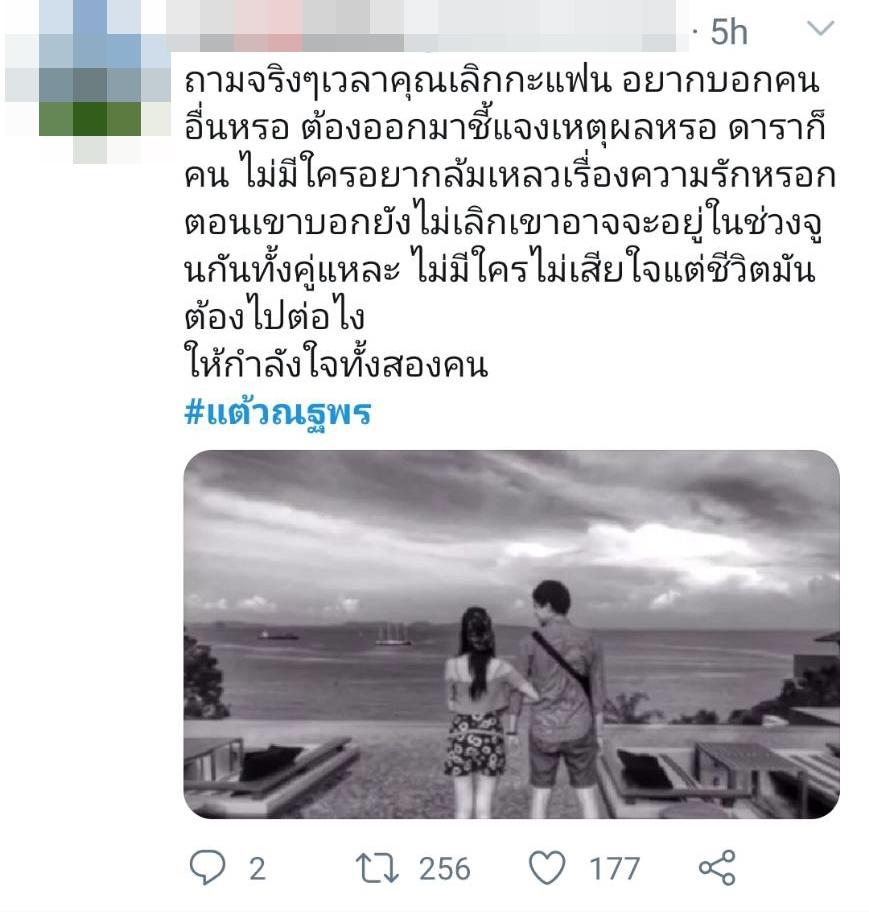View the black-and-white seaside photo
Image resolution: width=869 pixels, height=915 pixels.
(512, 634)
